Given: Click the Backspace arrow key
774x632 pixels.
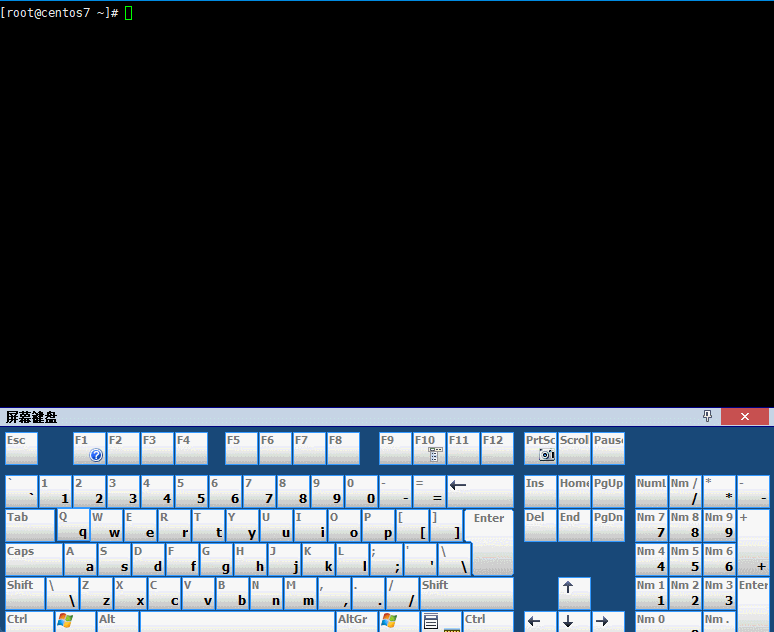Looking at the screenshot, I should (480, 492).
